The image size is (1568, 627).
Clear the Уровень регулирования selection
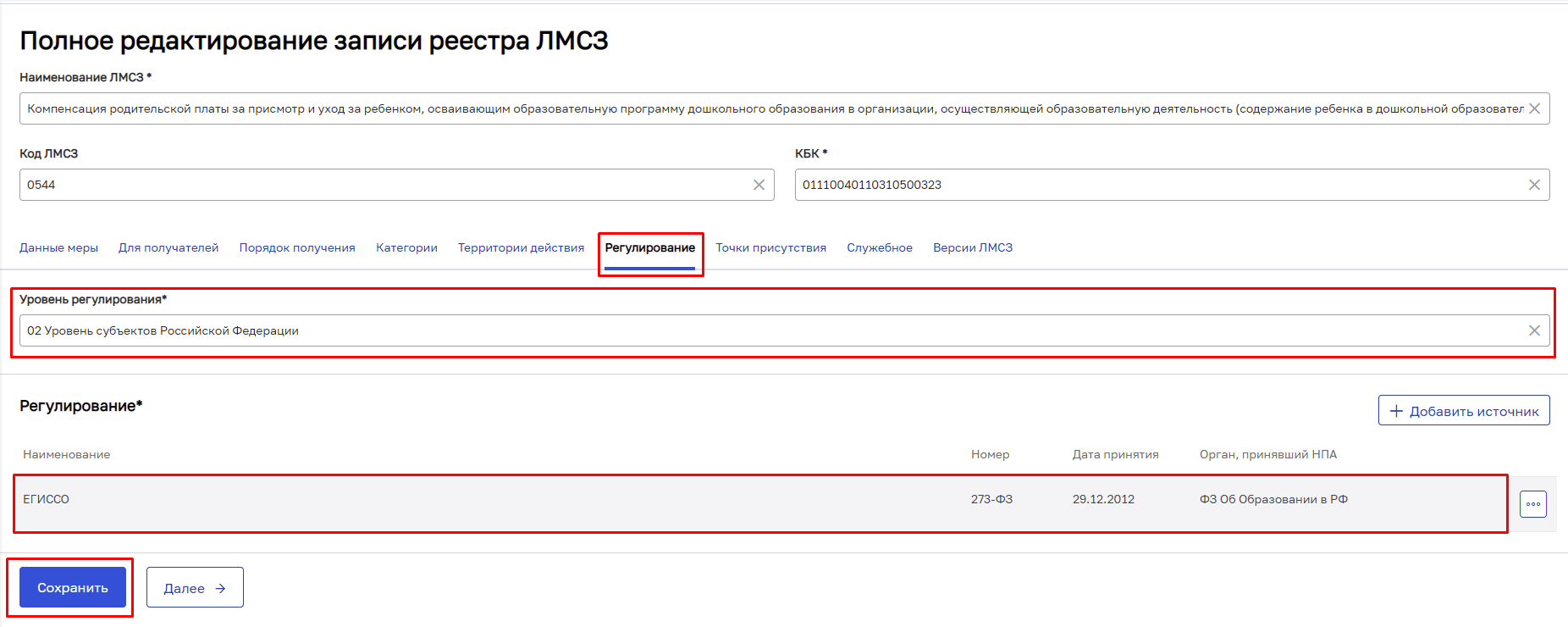[x=1533, y=330]
